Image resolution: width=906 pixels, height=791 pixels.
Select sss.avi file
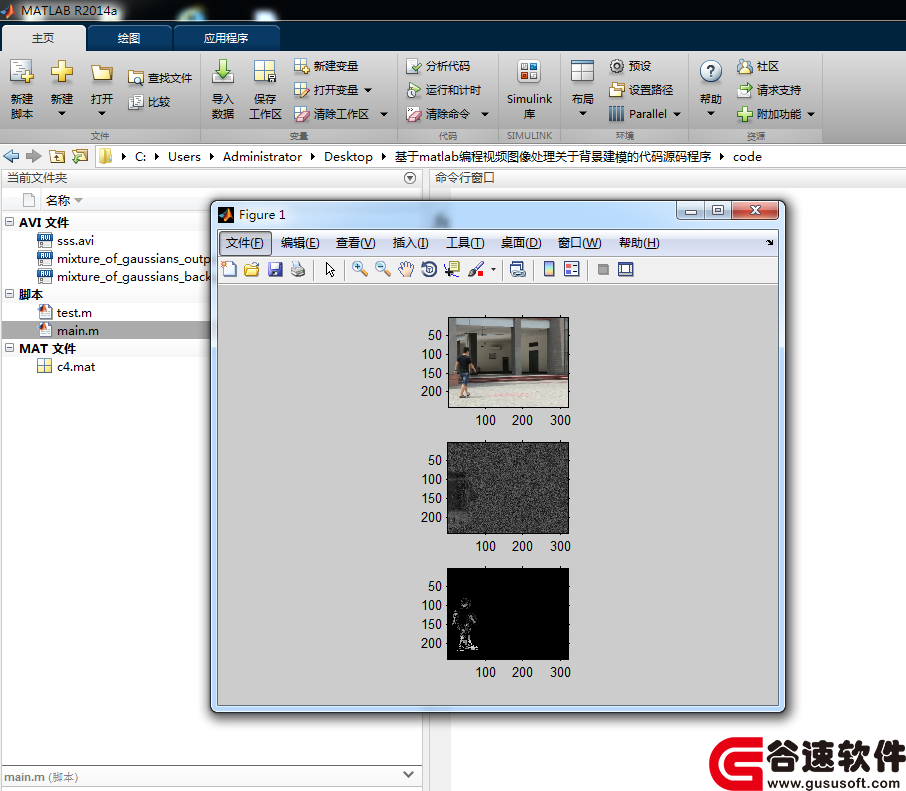click(75, 240)
